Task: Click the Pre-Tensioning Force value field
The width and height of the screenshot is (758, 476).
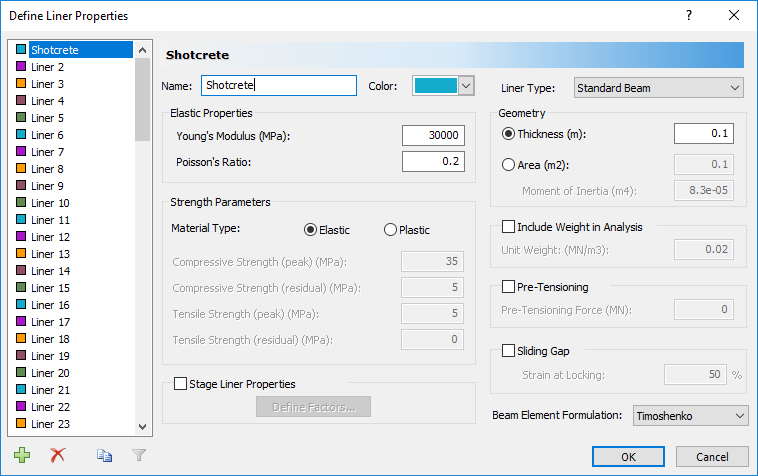Action: point(704,309)
